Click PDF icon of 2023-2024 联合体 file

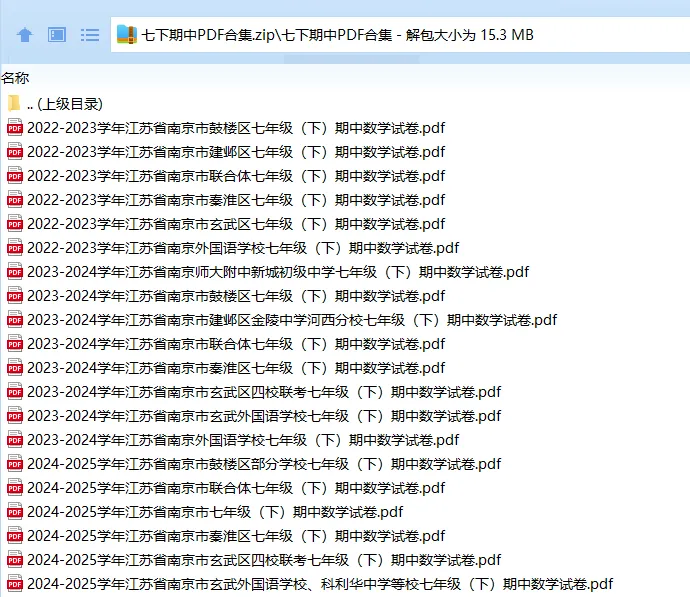coord(15,344)
